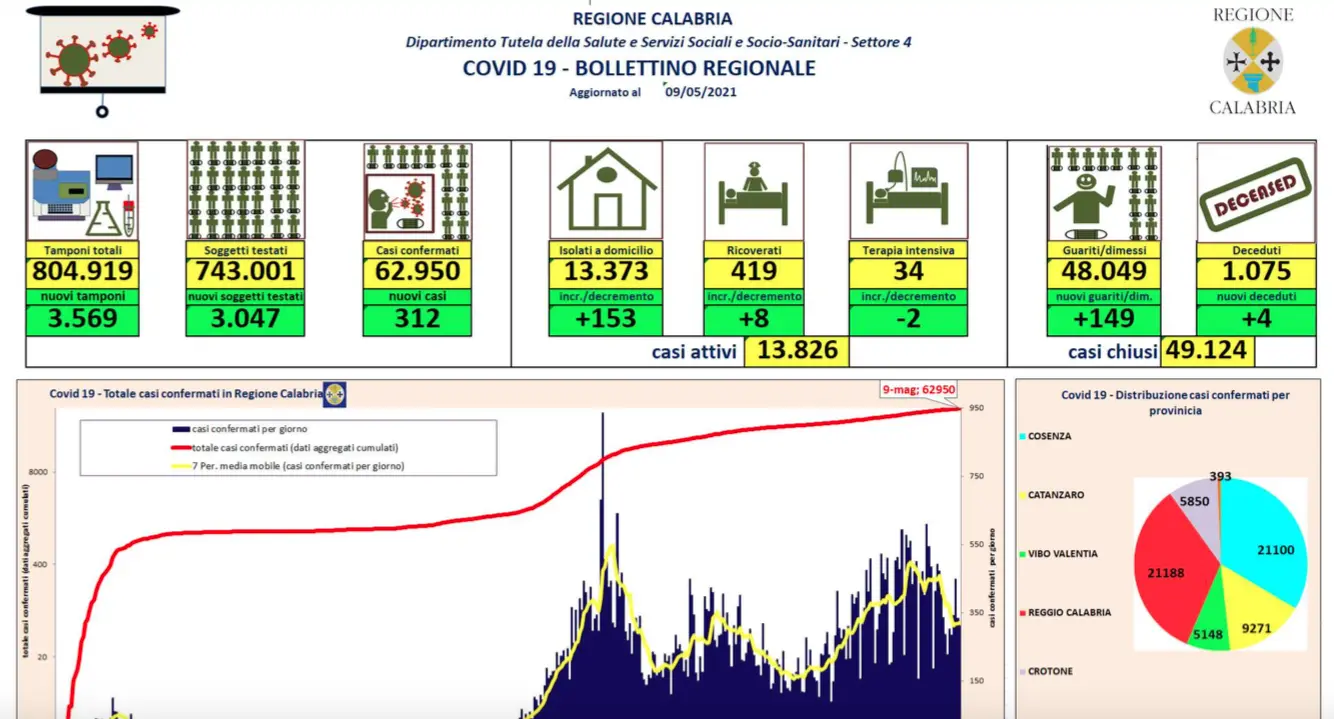Click the infected person icon above Casi confermati

click(x=417, y=192)
